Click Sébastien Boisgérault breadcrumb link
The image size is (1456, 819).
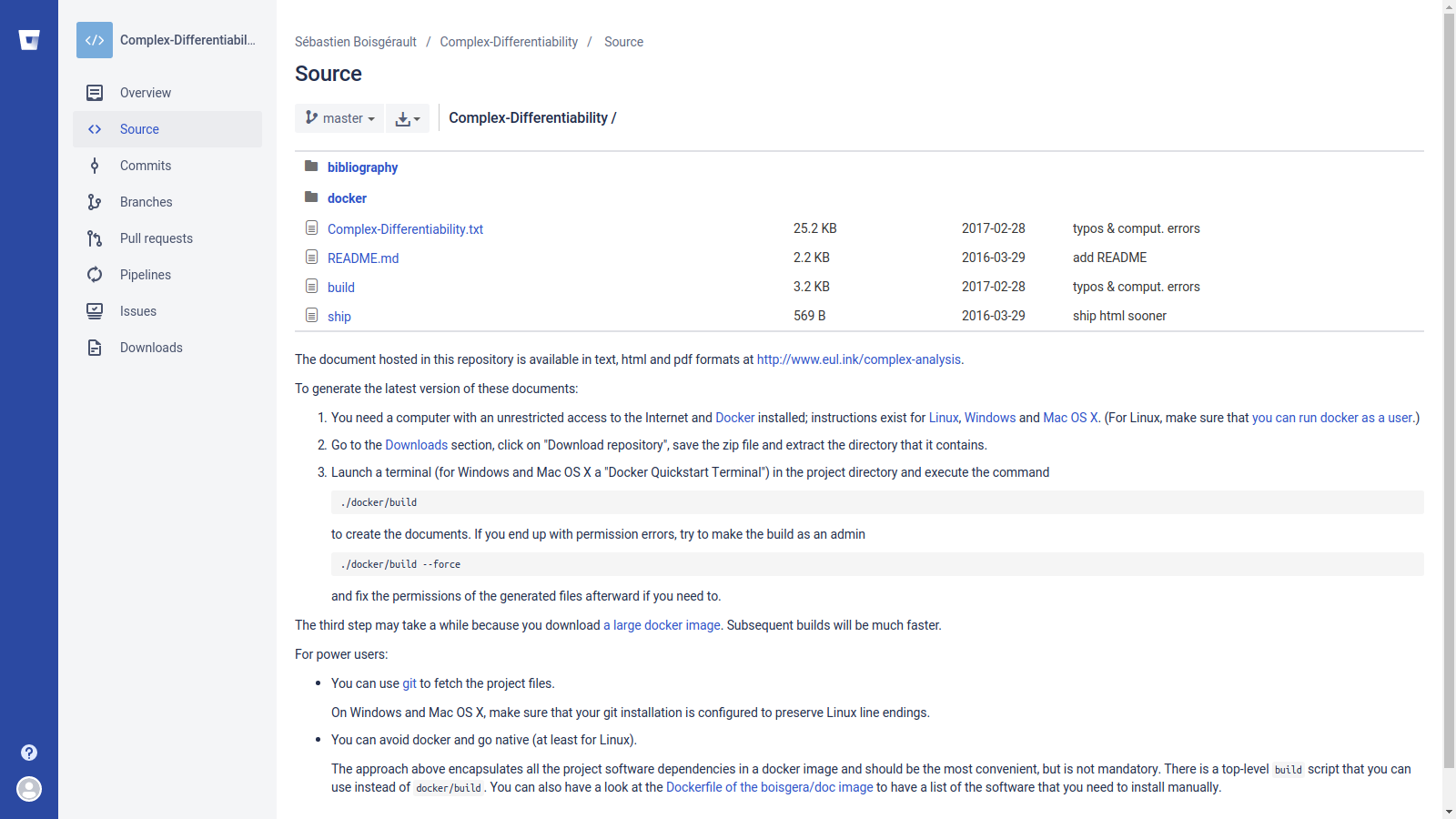[356, 42]
